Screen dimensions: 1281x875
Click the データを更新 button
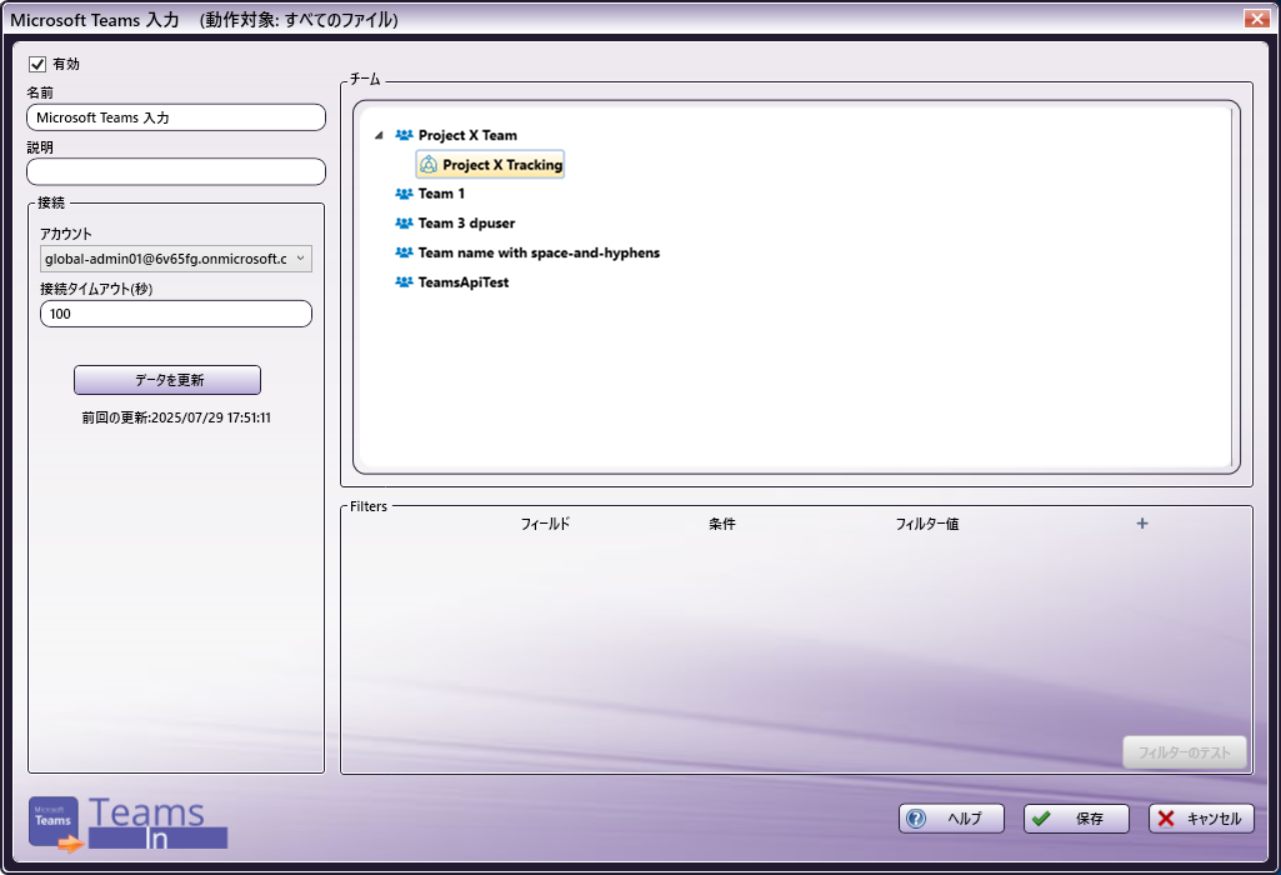pos(167,380)
